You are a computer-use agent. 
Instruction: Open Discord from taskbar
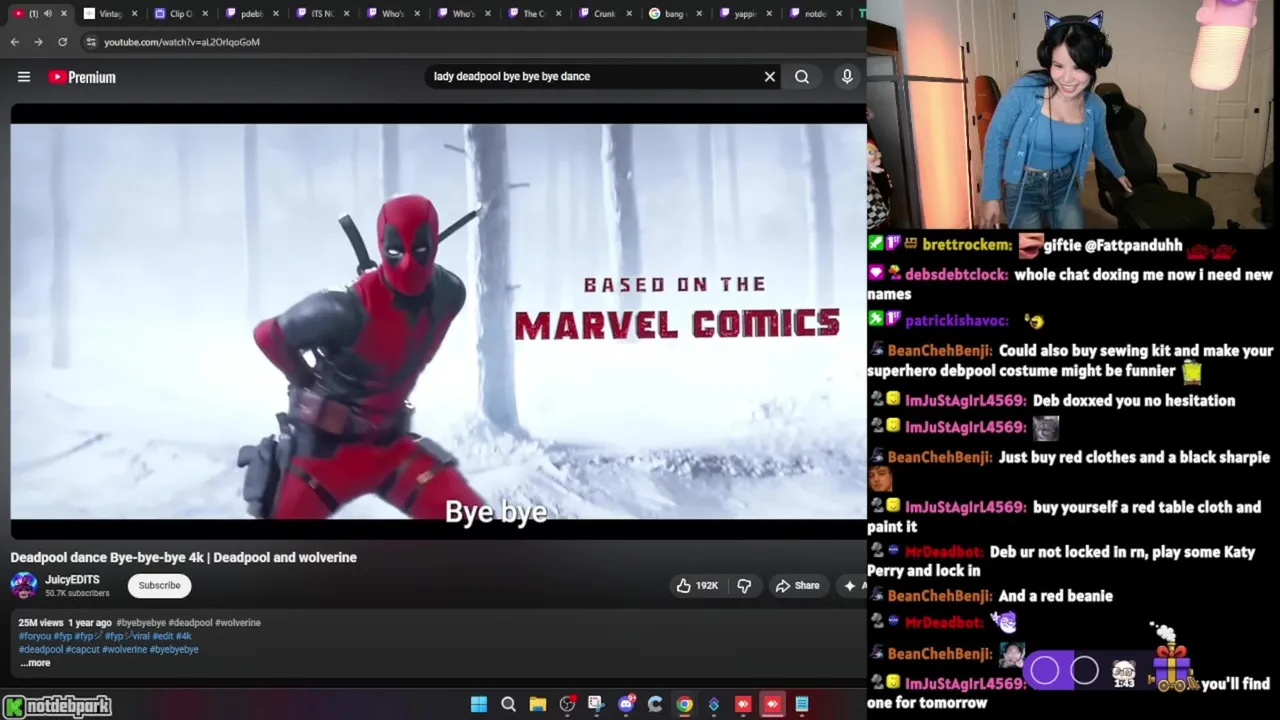626,704
